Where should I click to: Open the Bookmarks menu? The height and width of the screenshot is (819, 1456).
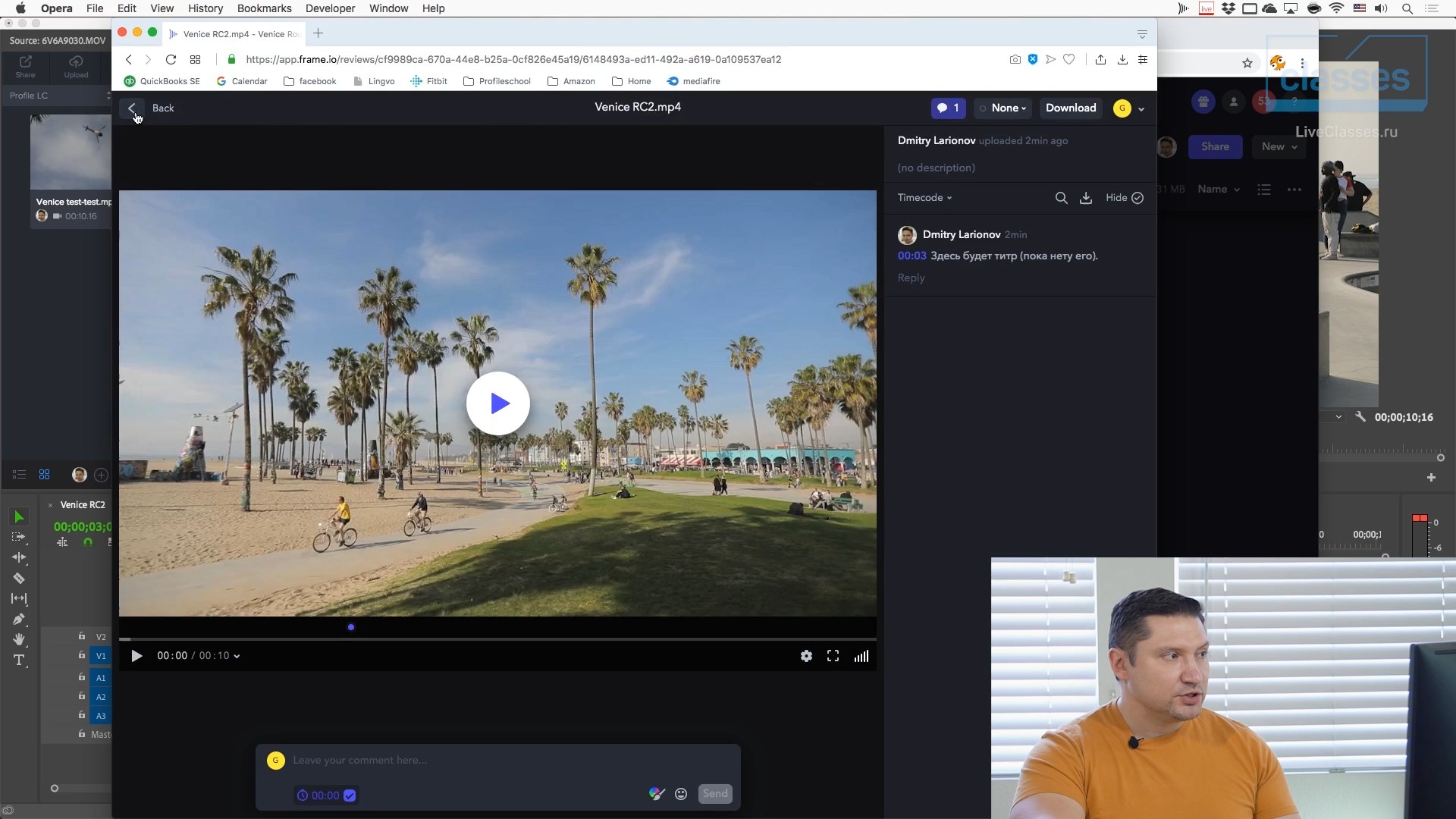(264, 8)
